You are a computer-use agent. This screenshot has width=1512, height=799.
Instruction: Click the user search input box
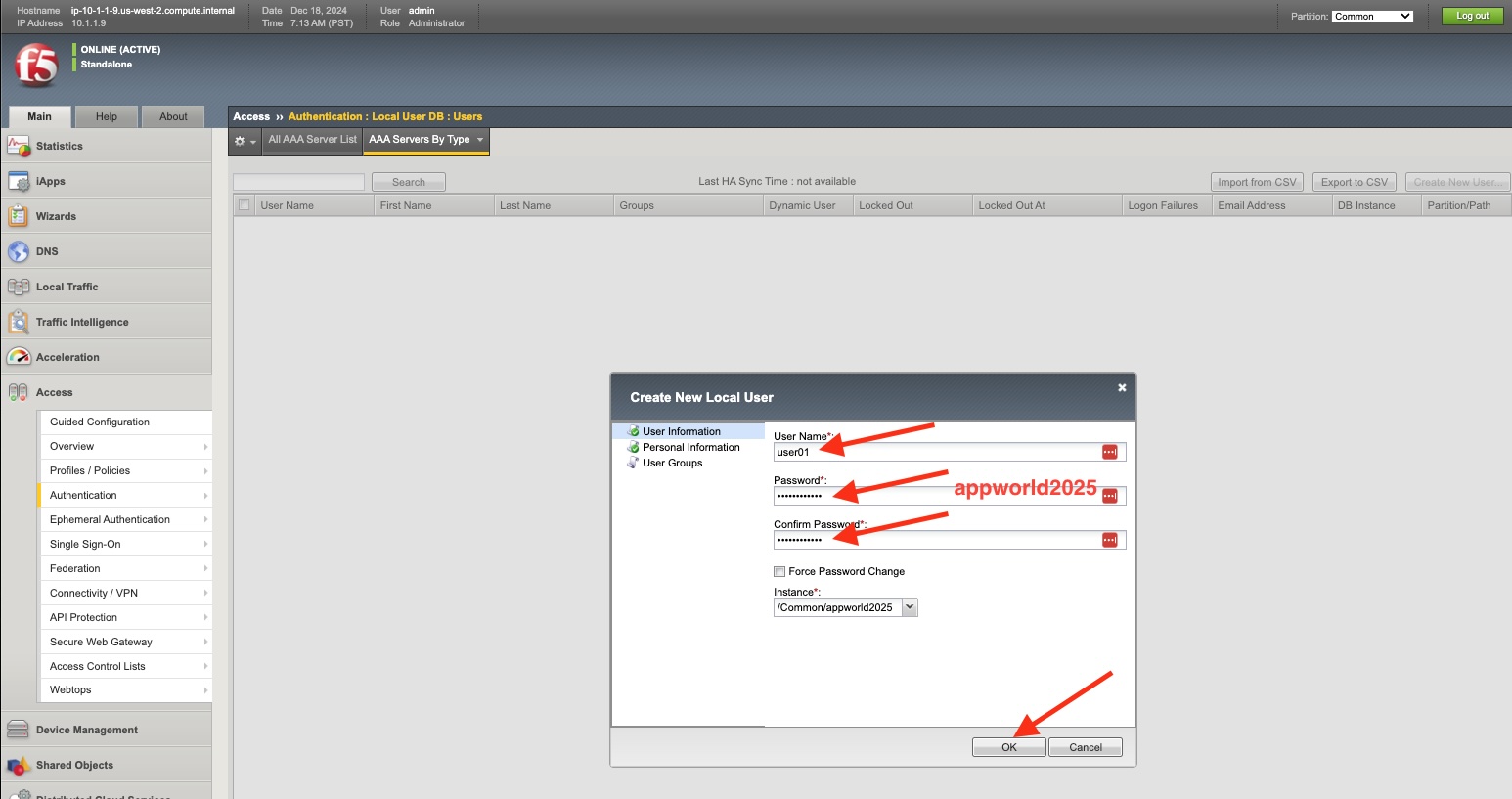tap(298, 182)
